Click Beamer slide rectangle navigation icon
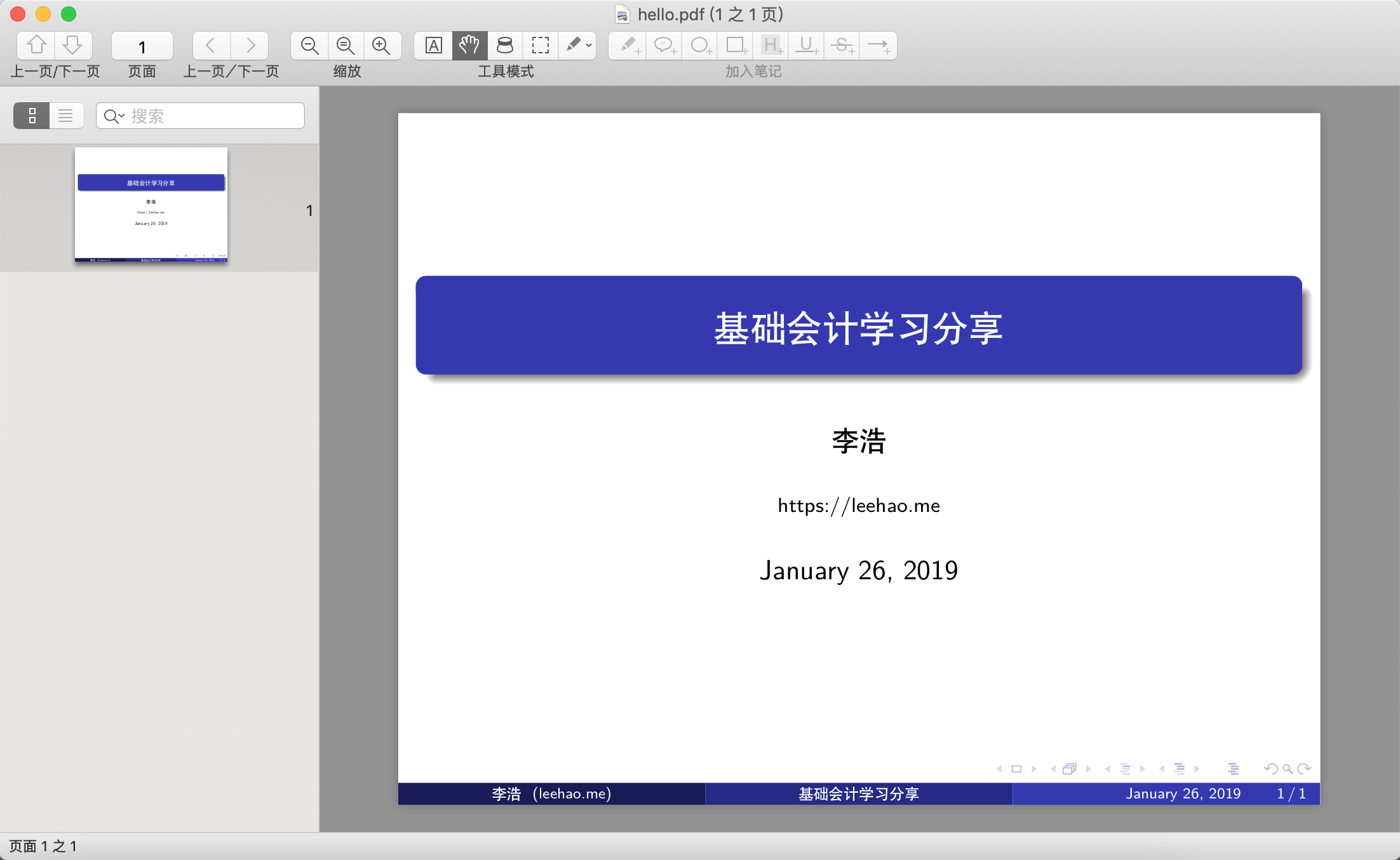The height and width of the screenshot is (860, 1400). 1016,769
